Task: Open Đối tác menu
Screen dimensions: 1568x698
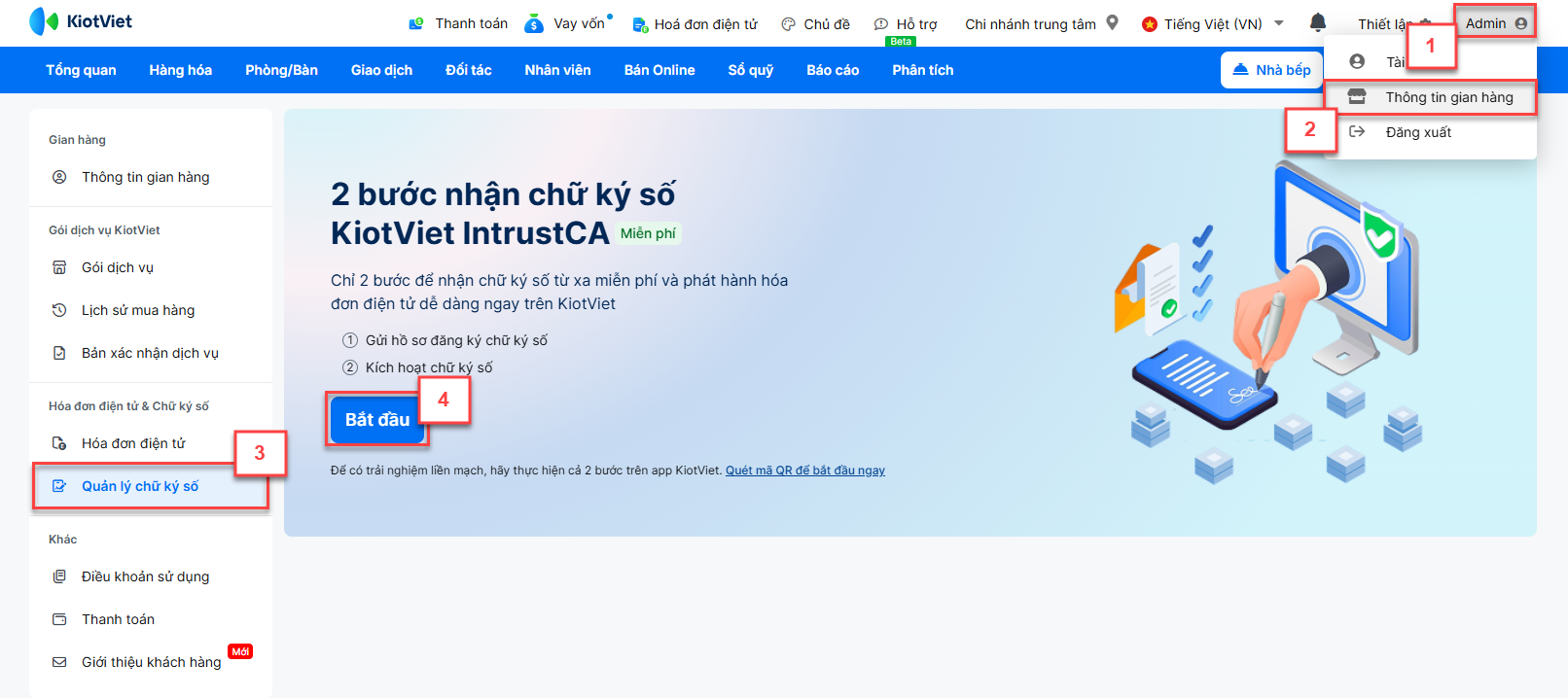Action: coord(469,70)
